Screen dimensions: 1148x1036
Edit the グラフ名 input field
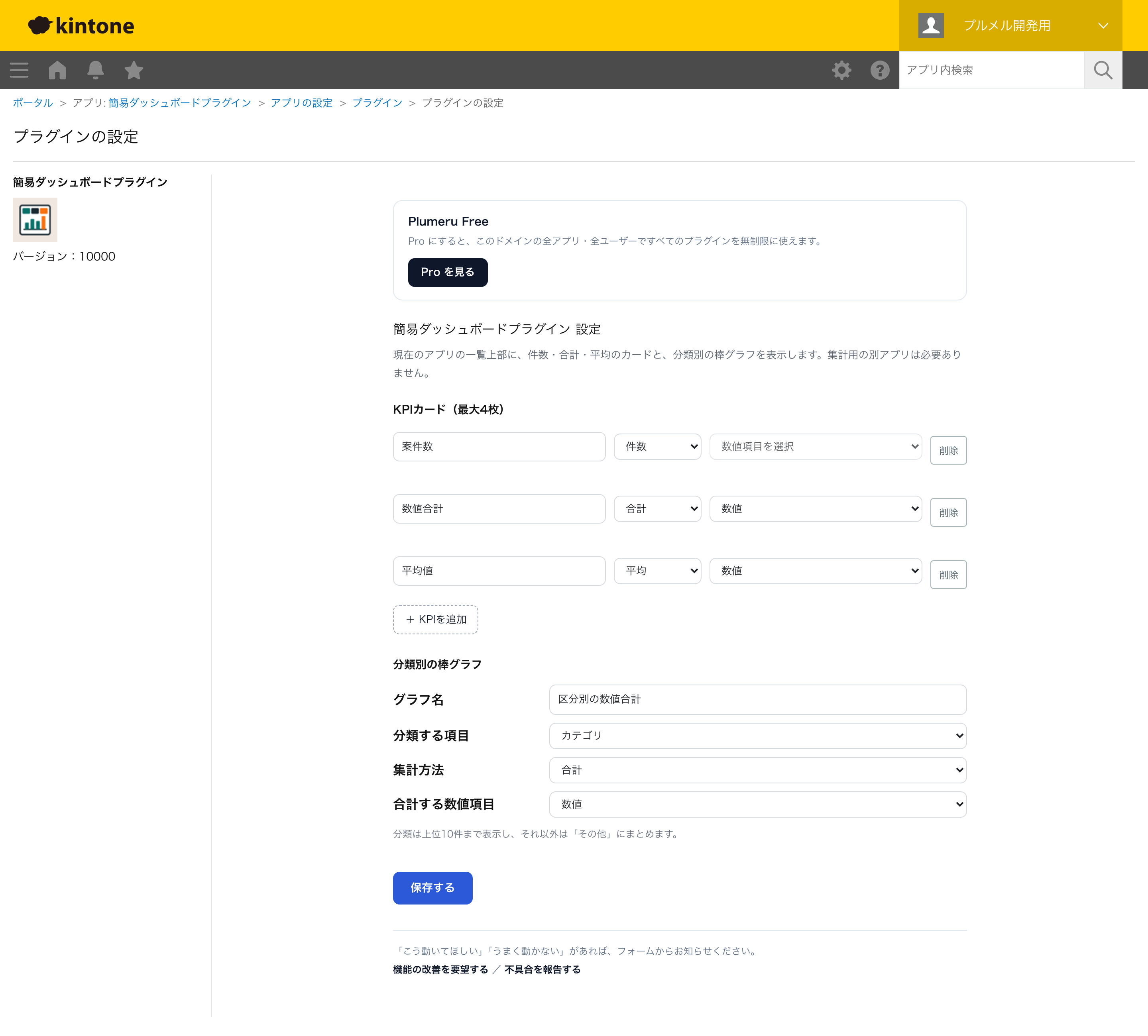pos(757,699)
